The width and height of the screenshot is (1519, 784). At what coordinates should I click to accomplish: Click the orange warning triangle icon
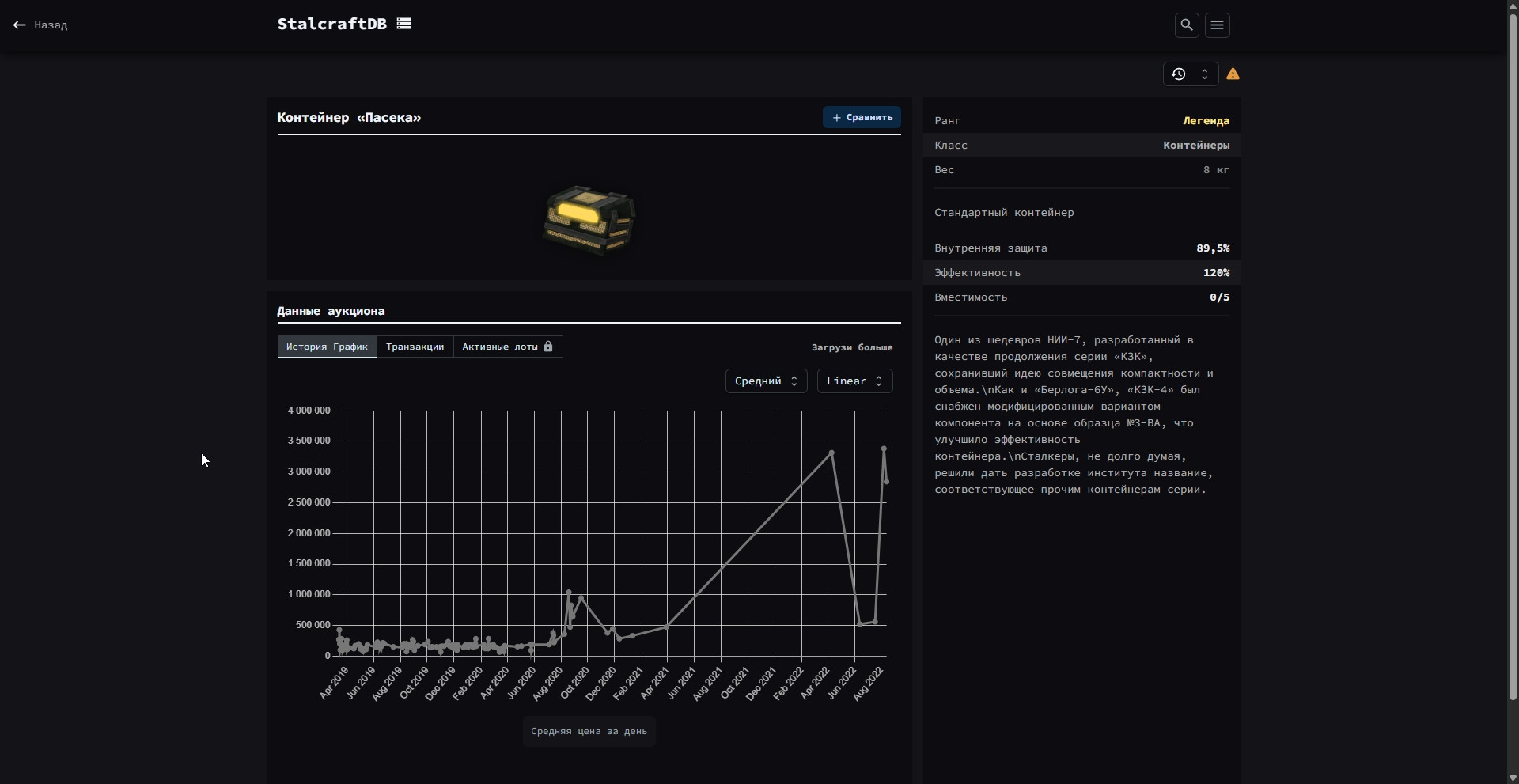click(1233, 74)
